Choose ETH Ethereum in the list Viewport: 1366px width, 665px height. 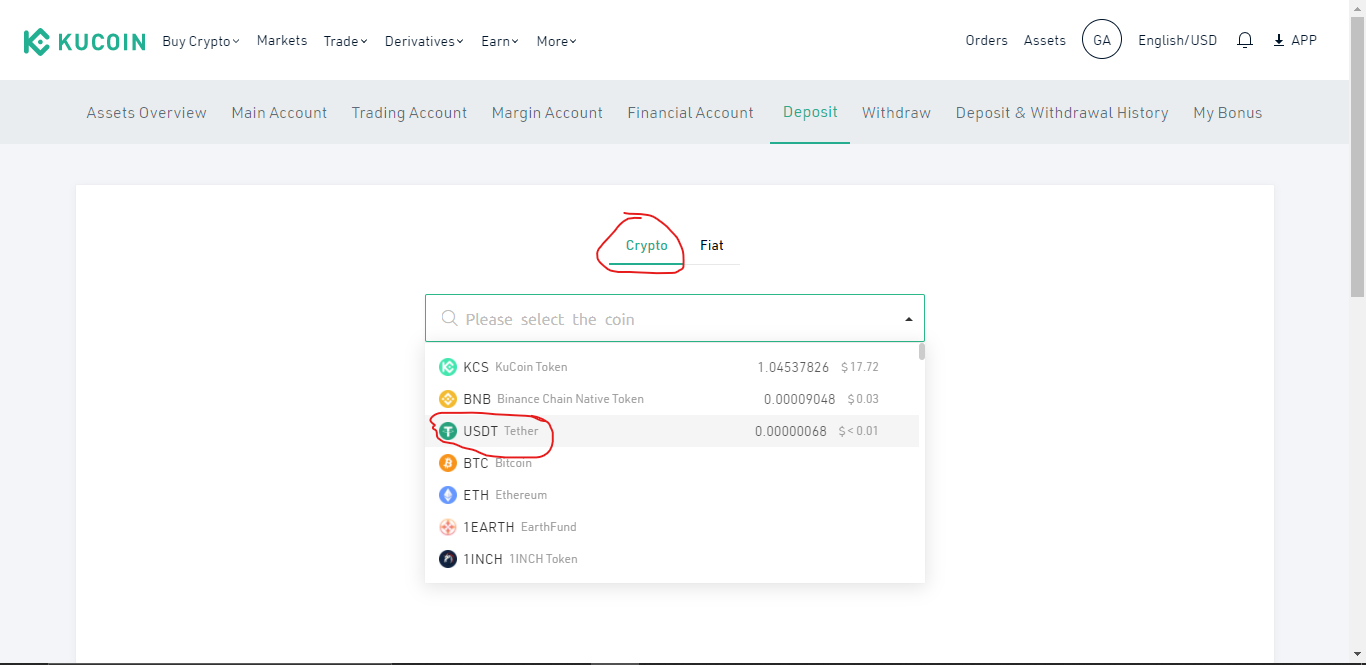pos(672,495)
